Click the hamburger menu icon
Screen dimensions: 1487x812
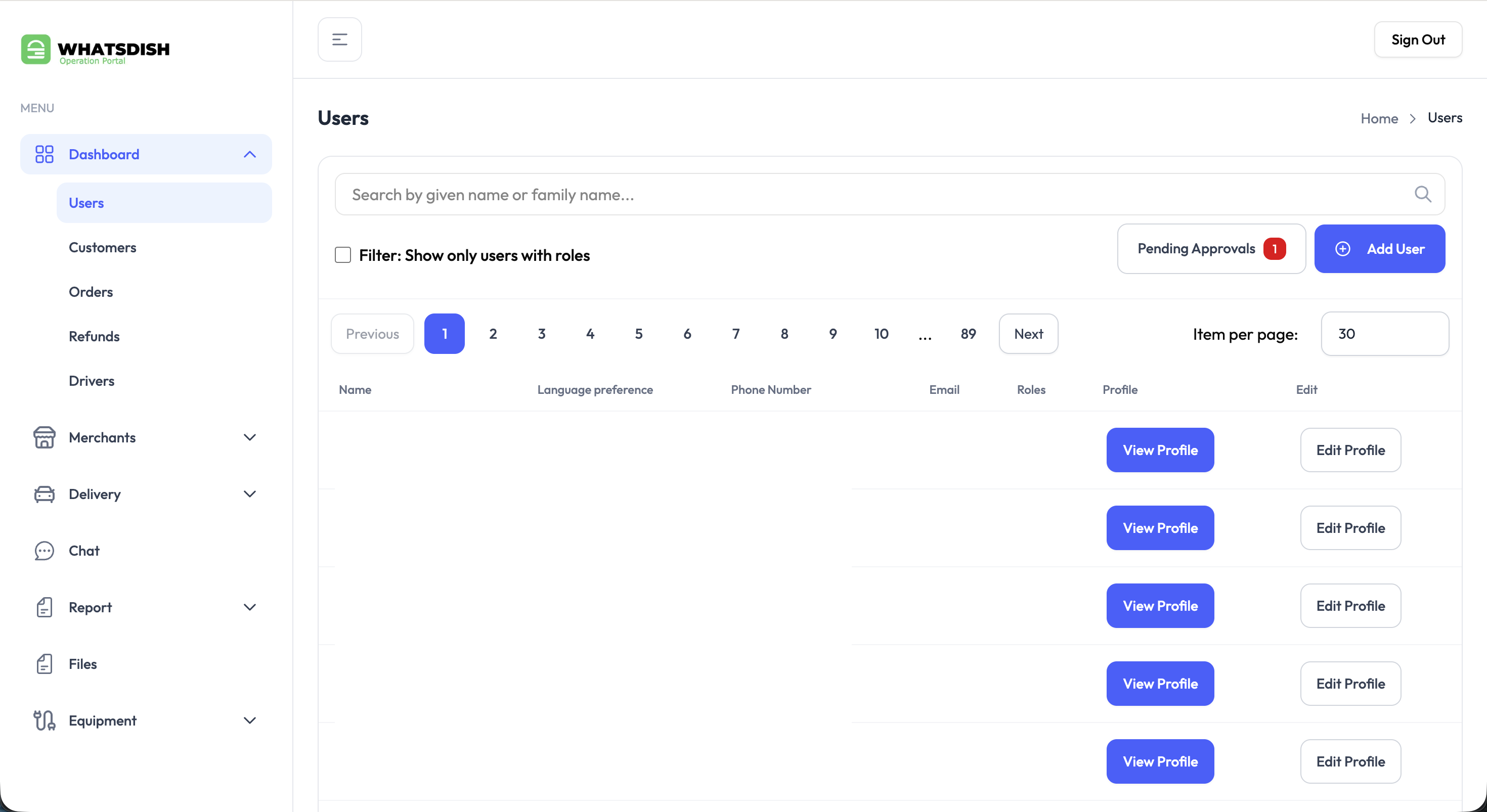pyautogui.click(x=339, y=38)
